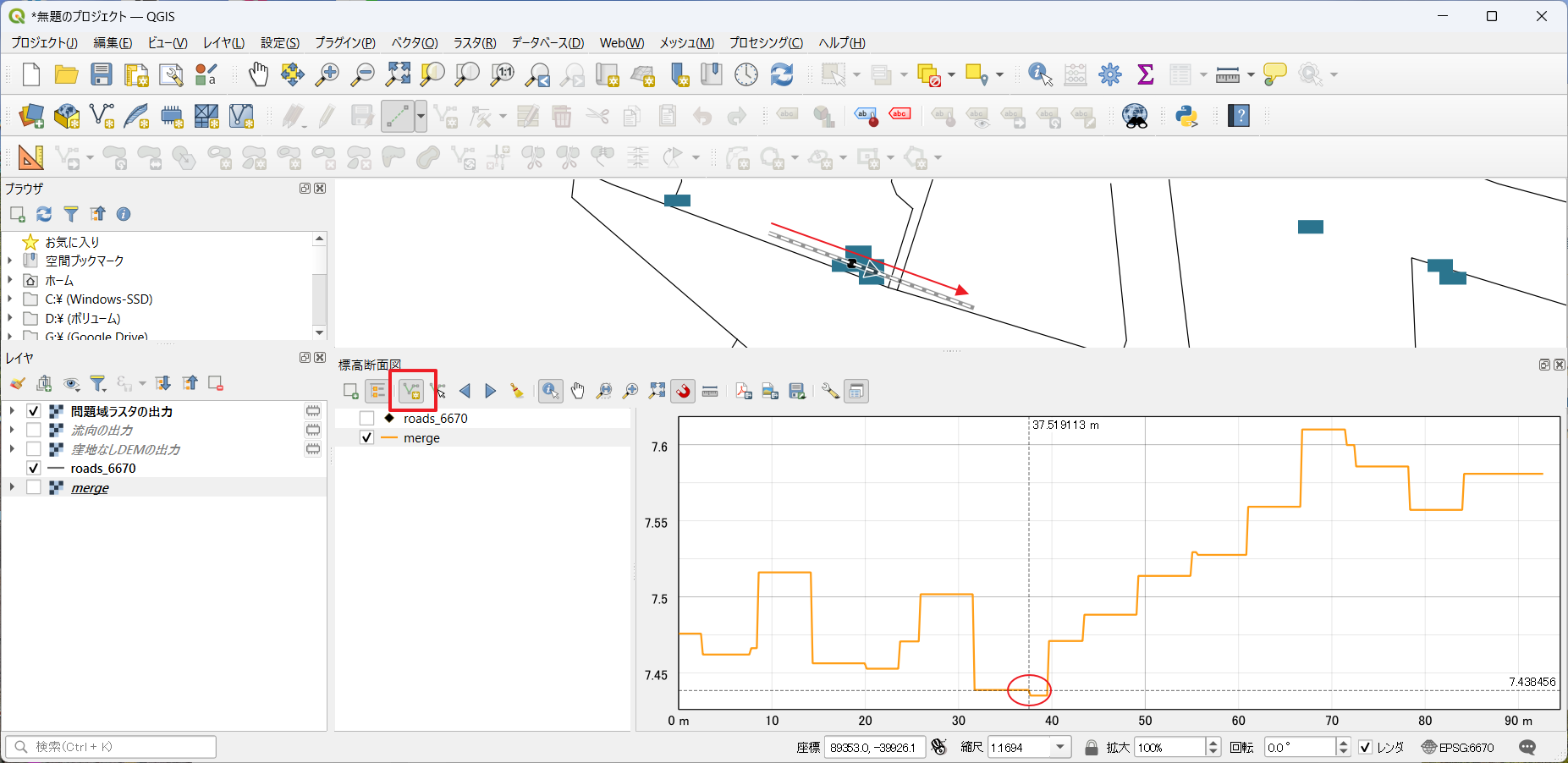Expand the 空間ブックマーク browser item
The image size is (1568, 763).
10,261
